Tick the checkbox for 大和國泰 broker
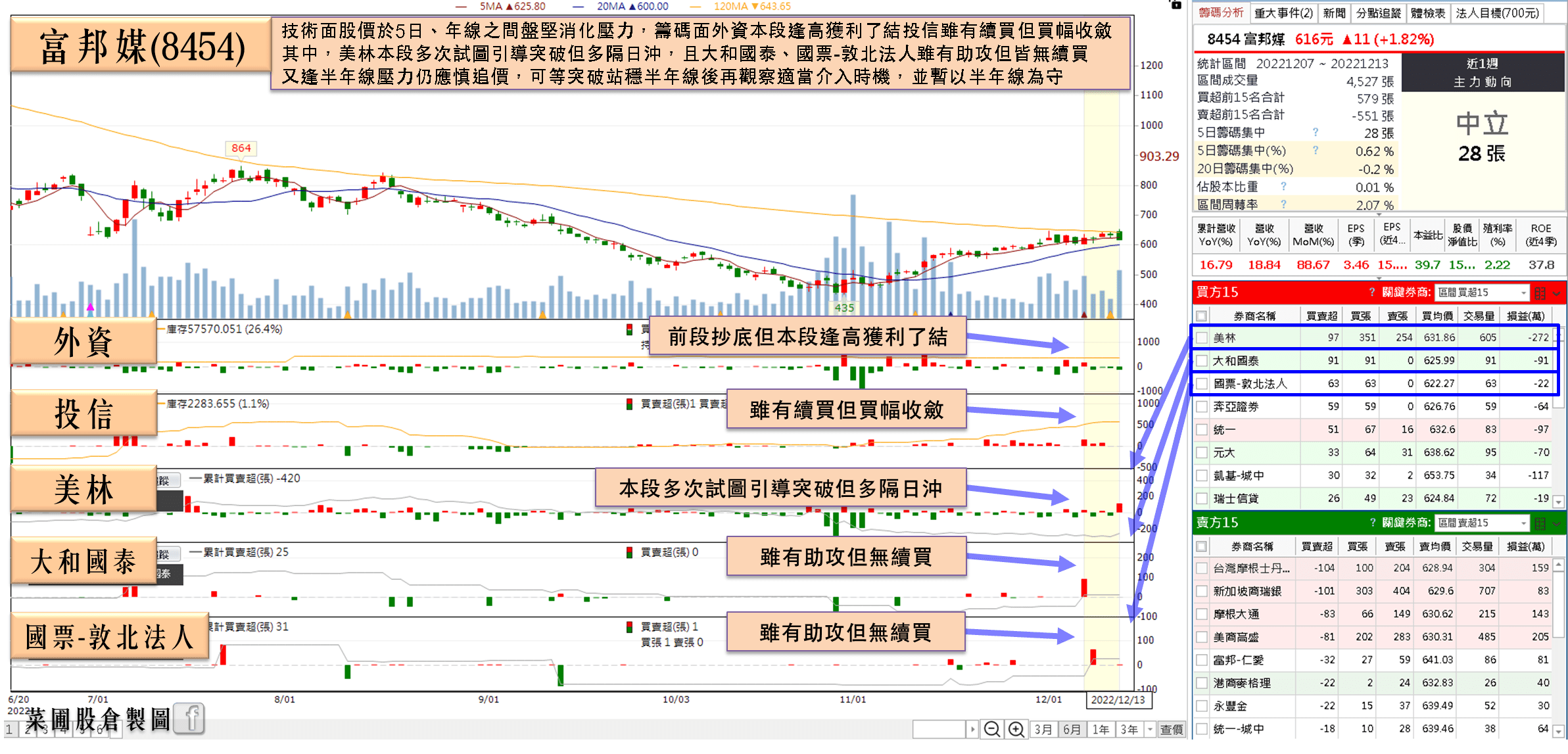Screen dimensions: 1568x754 click(x=1202, y=361)
